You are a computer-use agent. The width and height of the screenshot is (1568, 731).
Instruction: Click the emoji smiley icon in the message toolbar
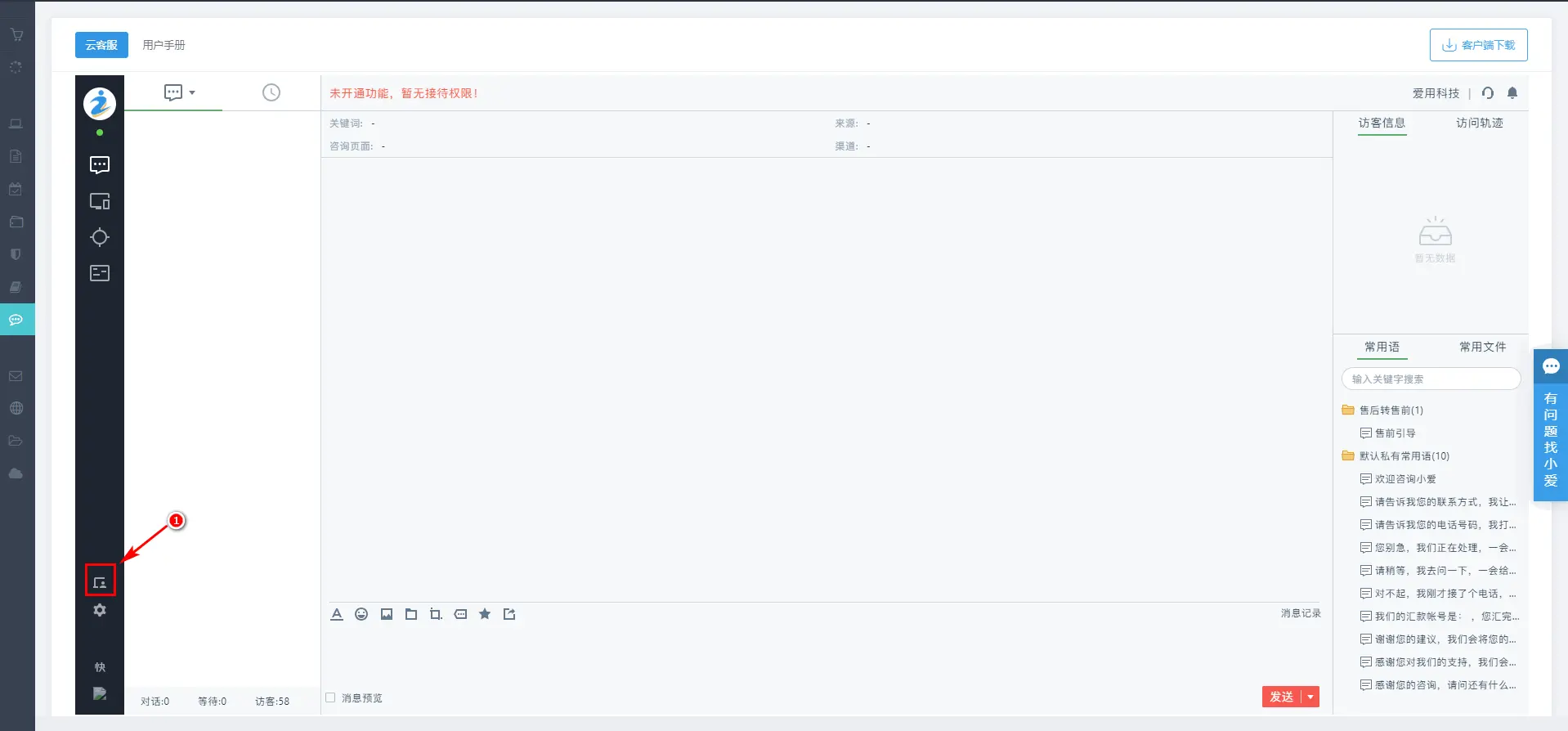[361, 614]
